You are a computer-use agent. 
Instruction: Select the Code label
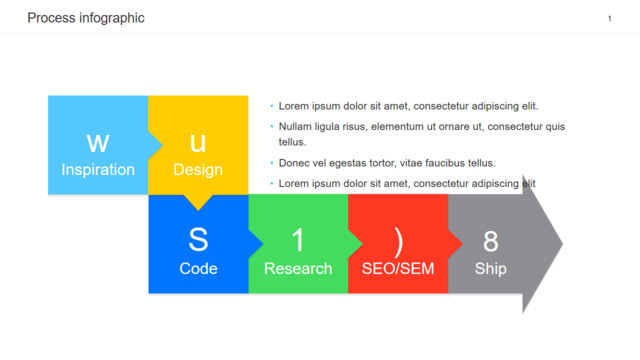tap(198, 269)
